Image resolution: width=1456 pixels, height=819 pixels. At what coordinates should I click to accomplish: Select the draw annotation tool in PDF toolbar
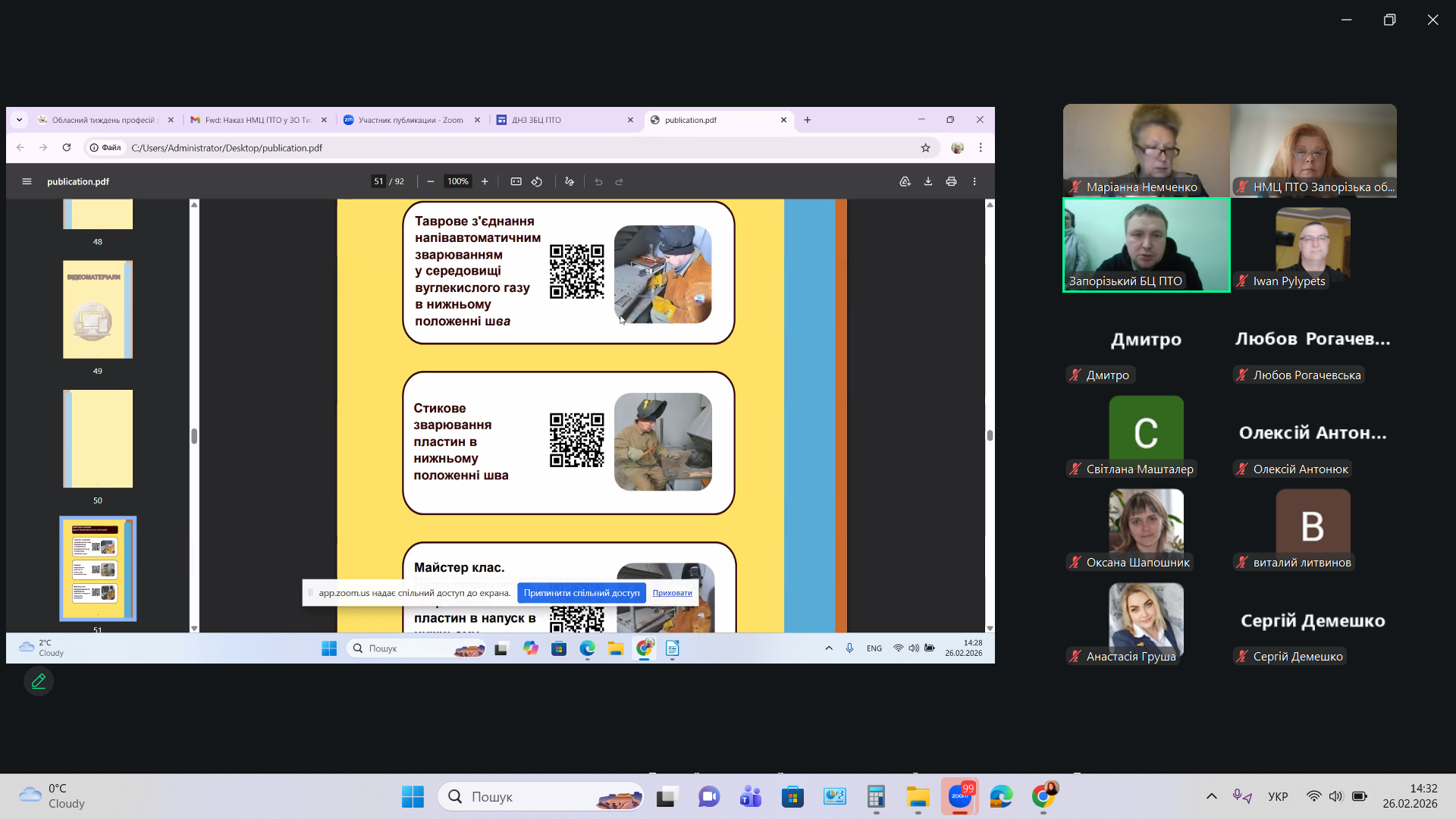(x=570, y=181)
